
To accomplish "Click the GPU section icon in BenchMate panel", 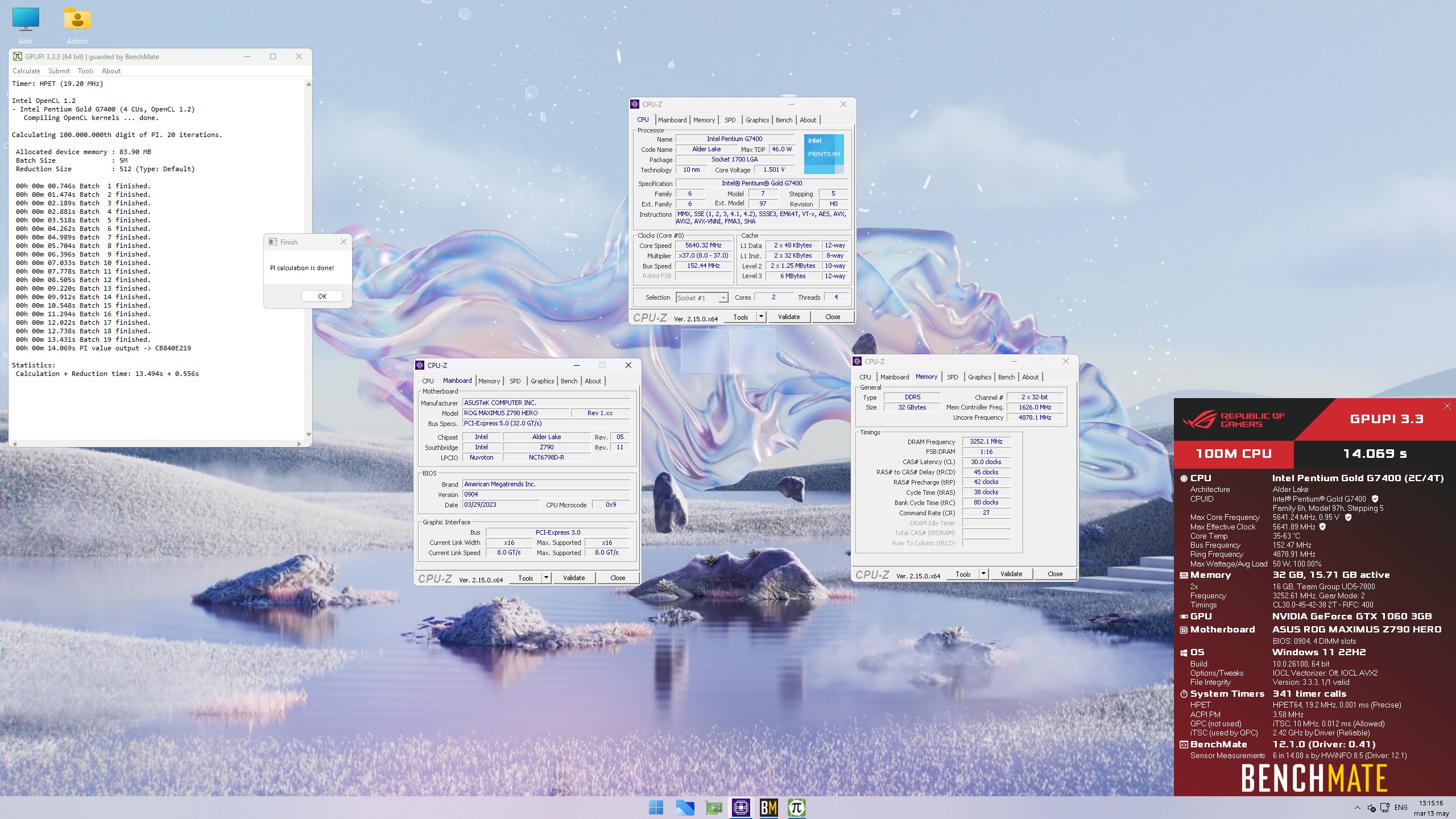I will [x=1184, y=617].
